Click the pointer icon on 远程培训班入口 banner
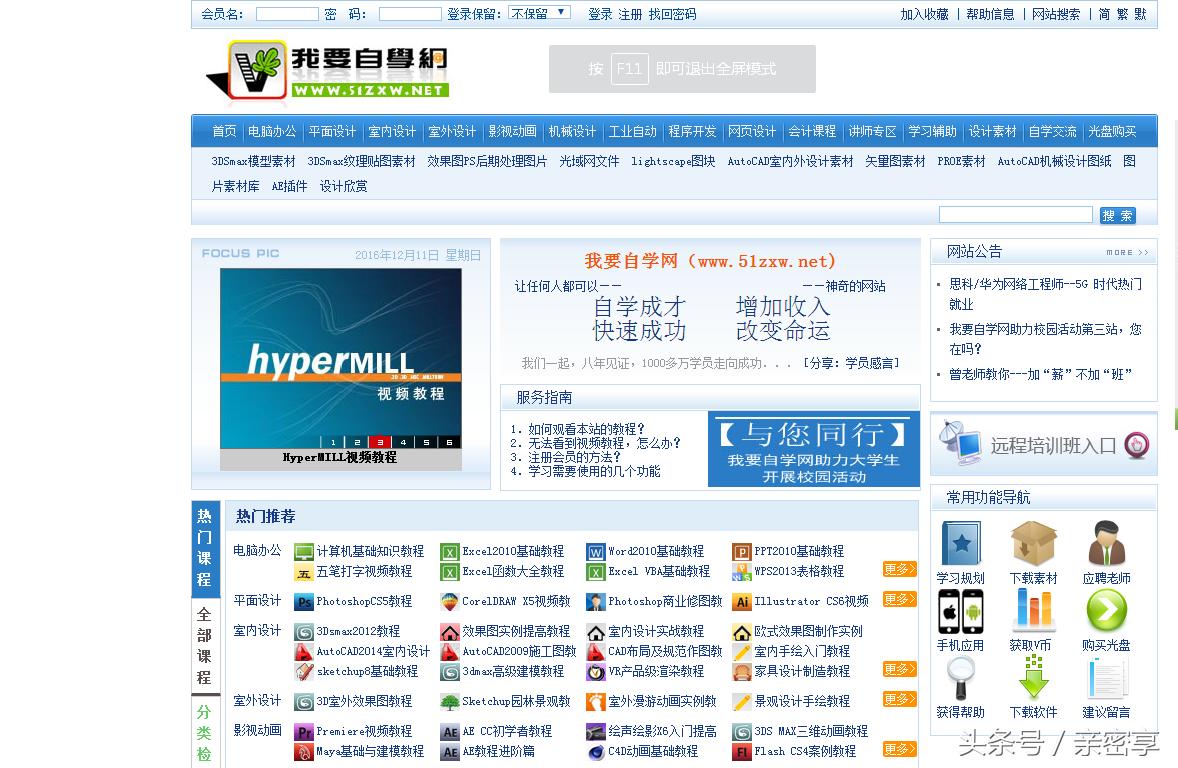This screenshot has height=768, width=1178. (1136, 445)
